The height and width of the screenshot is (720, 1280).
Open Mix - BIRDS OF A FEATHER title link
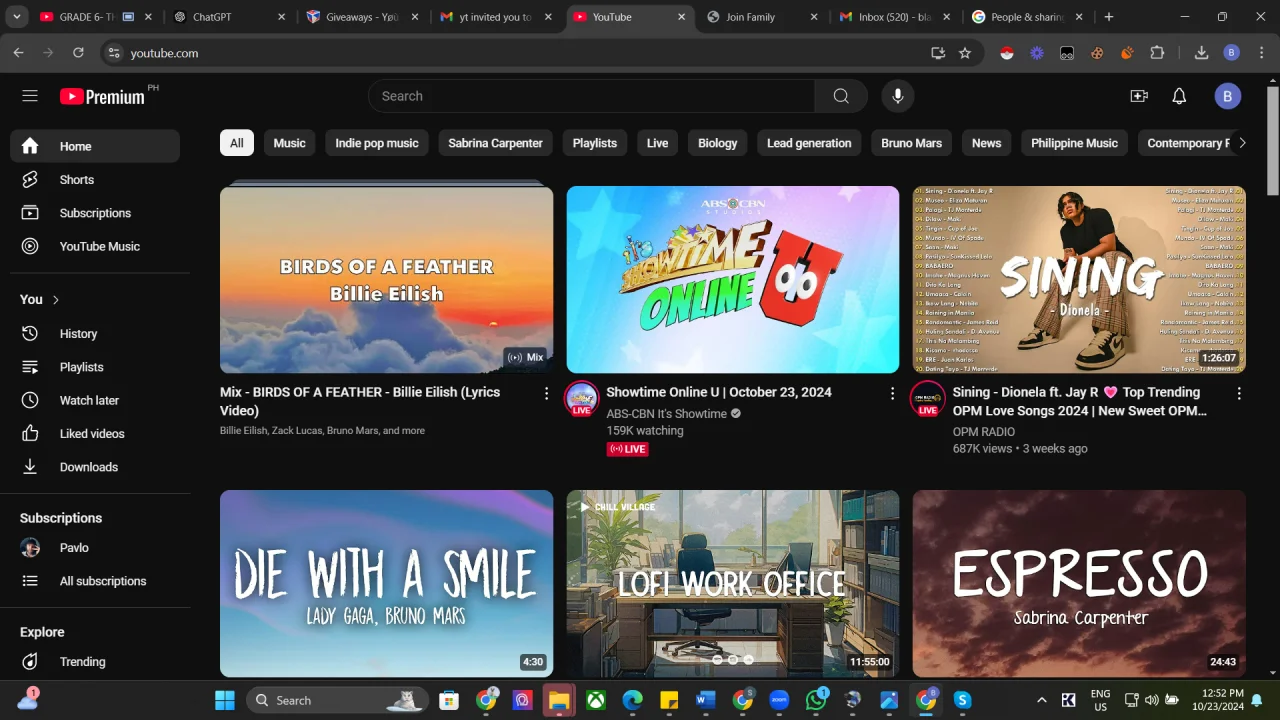coord(360,401)
